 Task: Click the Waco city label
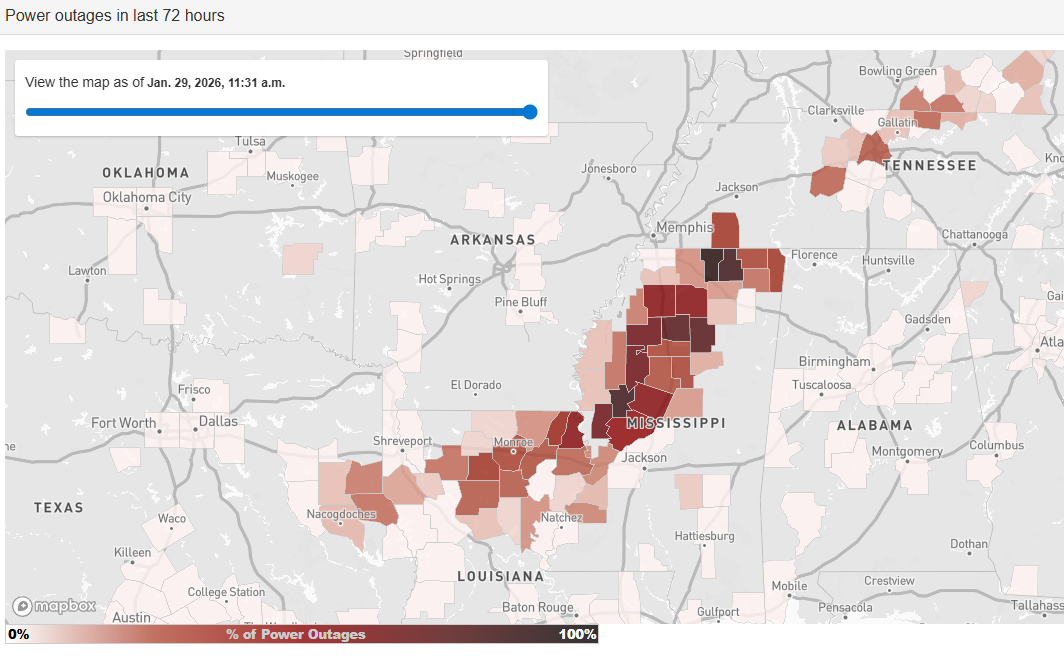tap(172, 518)
